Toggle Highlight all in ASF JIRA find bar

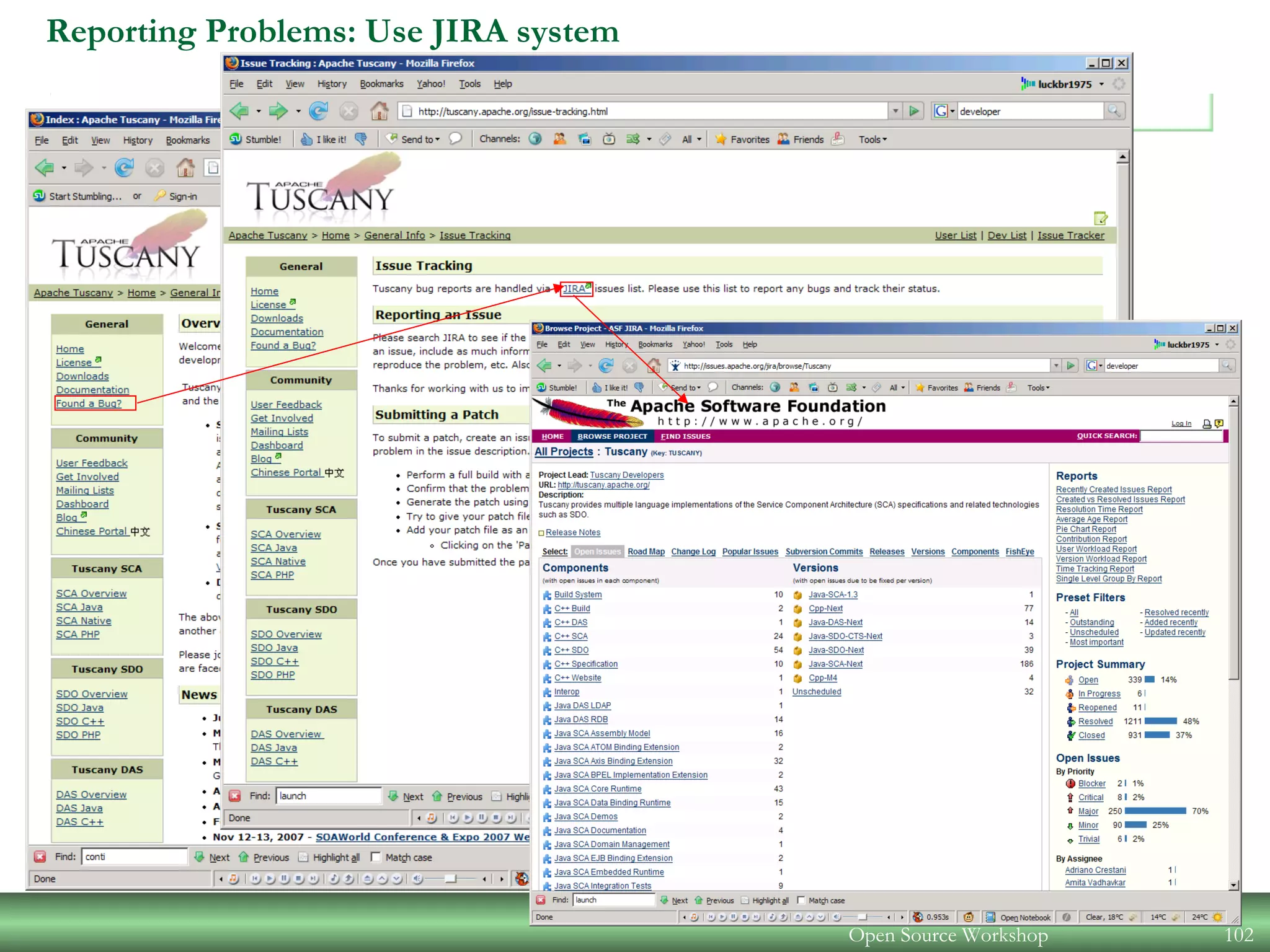pos(766,900)
